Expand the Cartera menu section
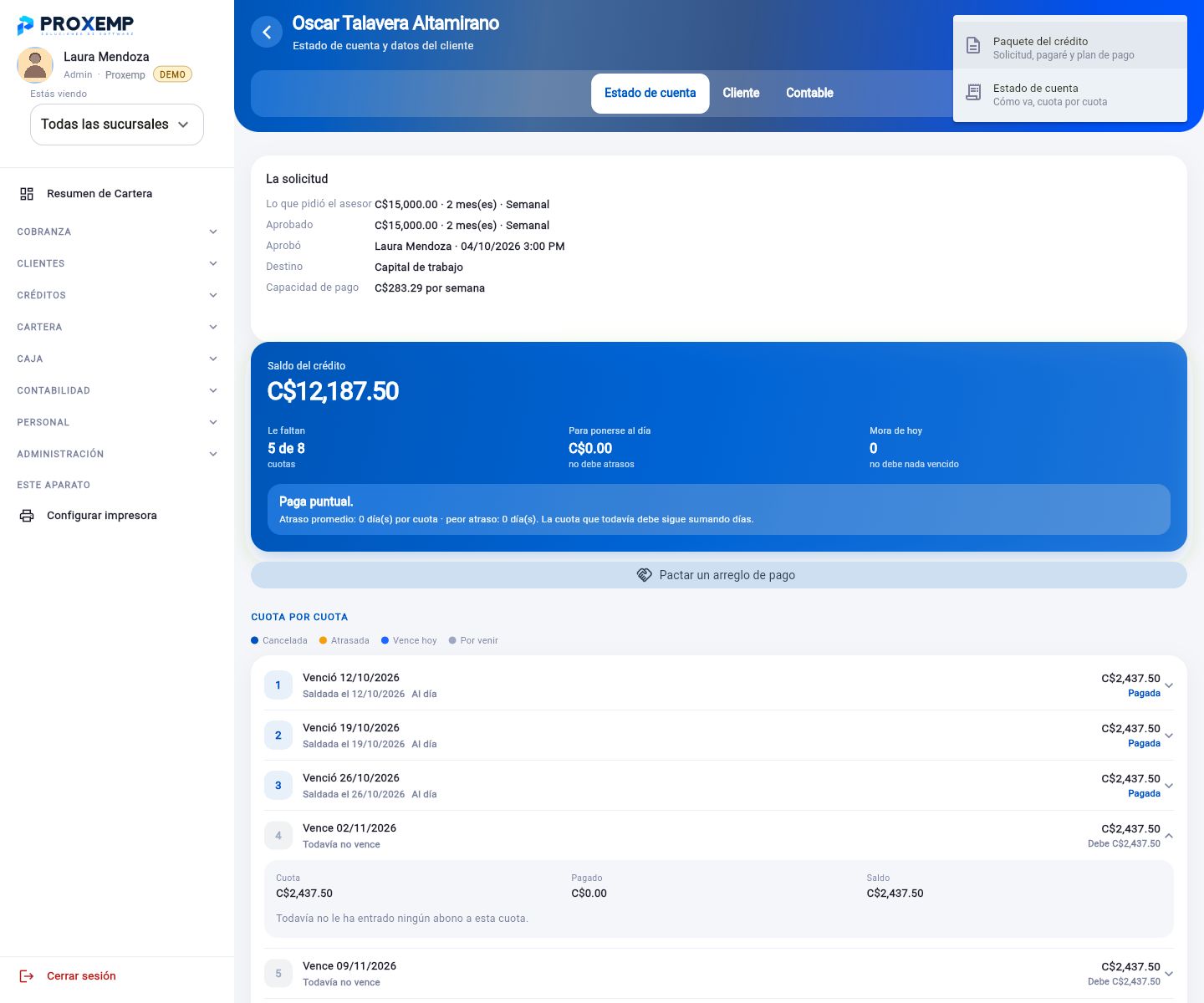 coord(117,327)
